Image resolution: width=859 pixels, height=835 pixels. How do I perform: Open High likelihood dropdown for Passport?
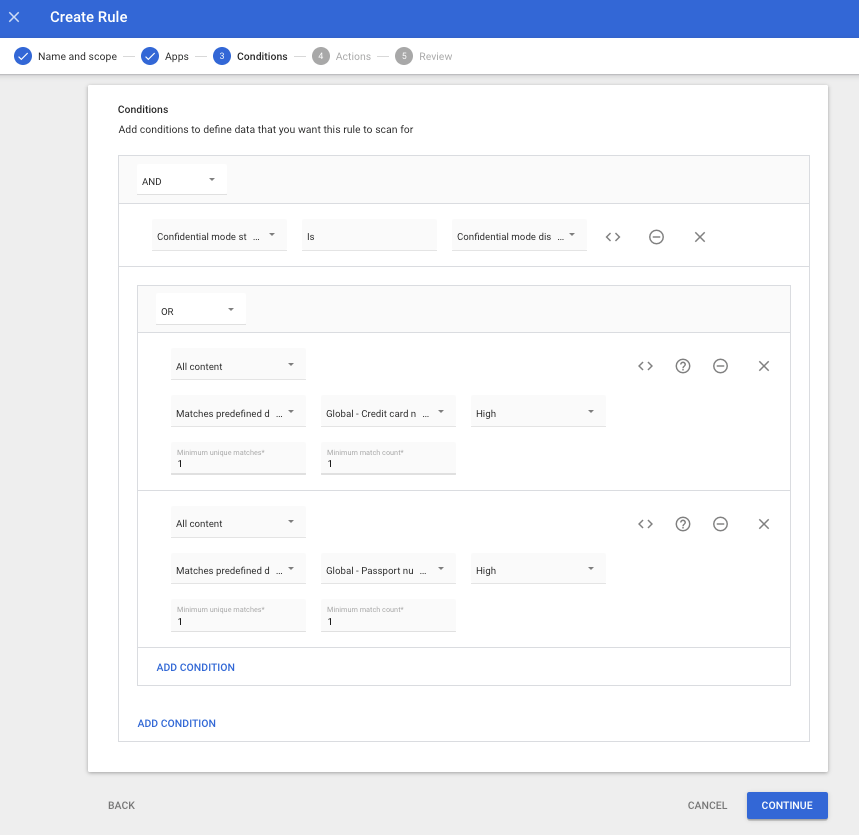[x=538, y=569]
